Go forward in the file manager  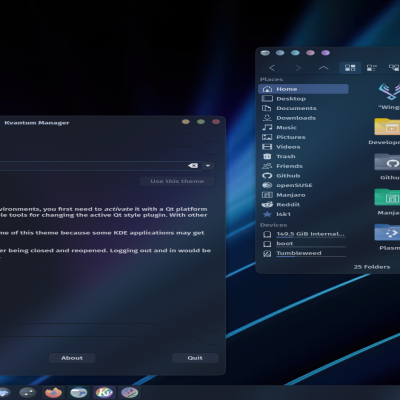click(298, 68)
